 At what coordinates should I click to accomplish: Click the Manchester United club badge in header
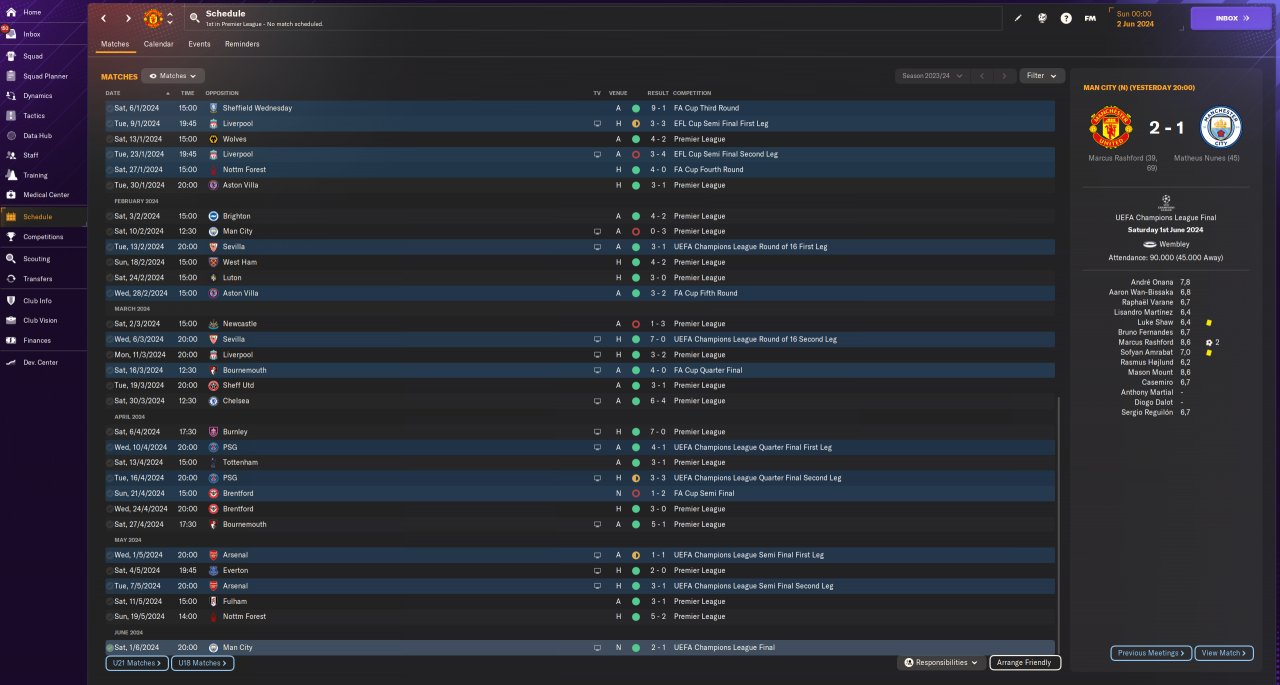coord(153,18)
